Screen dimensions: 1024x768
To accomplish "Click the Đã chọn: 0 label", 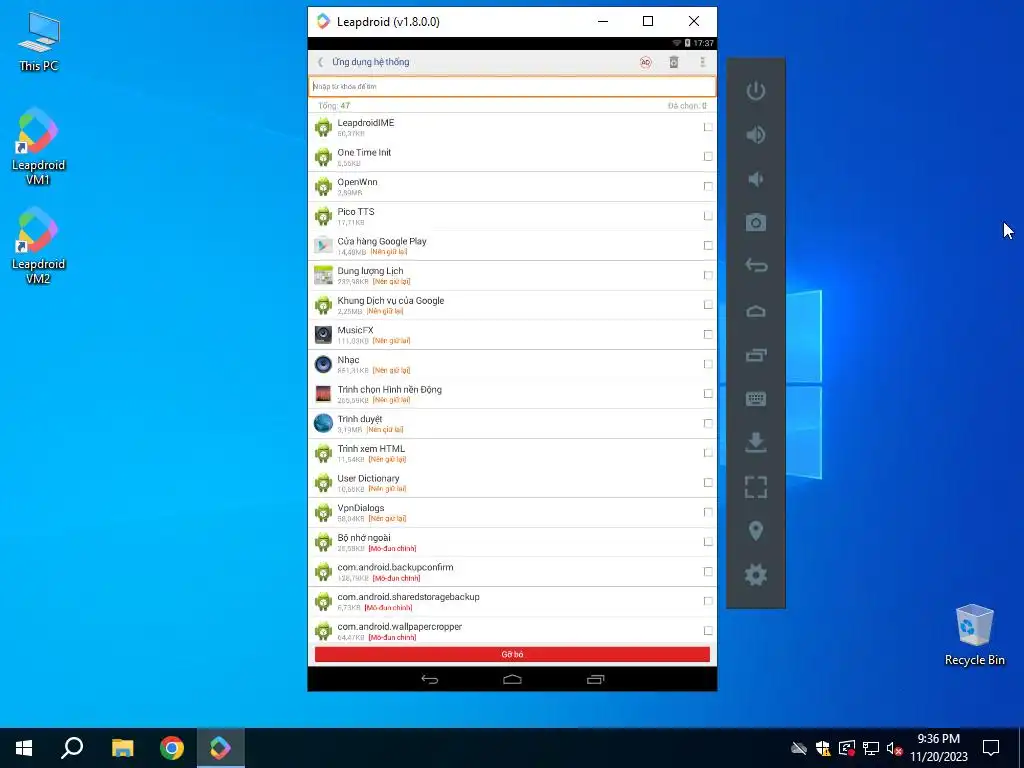I will coord(687,106).
